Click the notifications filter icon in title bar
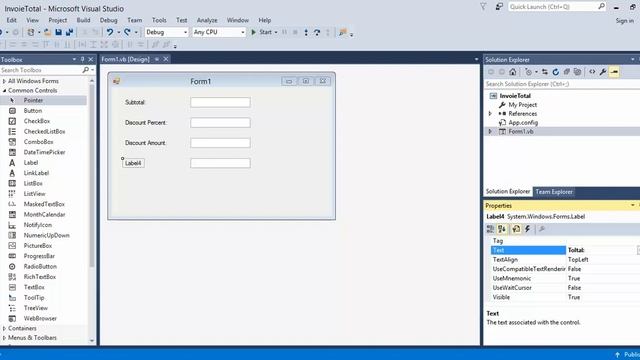 pyautogui.click(x=483, y=7)
